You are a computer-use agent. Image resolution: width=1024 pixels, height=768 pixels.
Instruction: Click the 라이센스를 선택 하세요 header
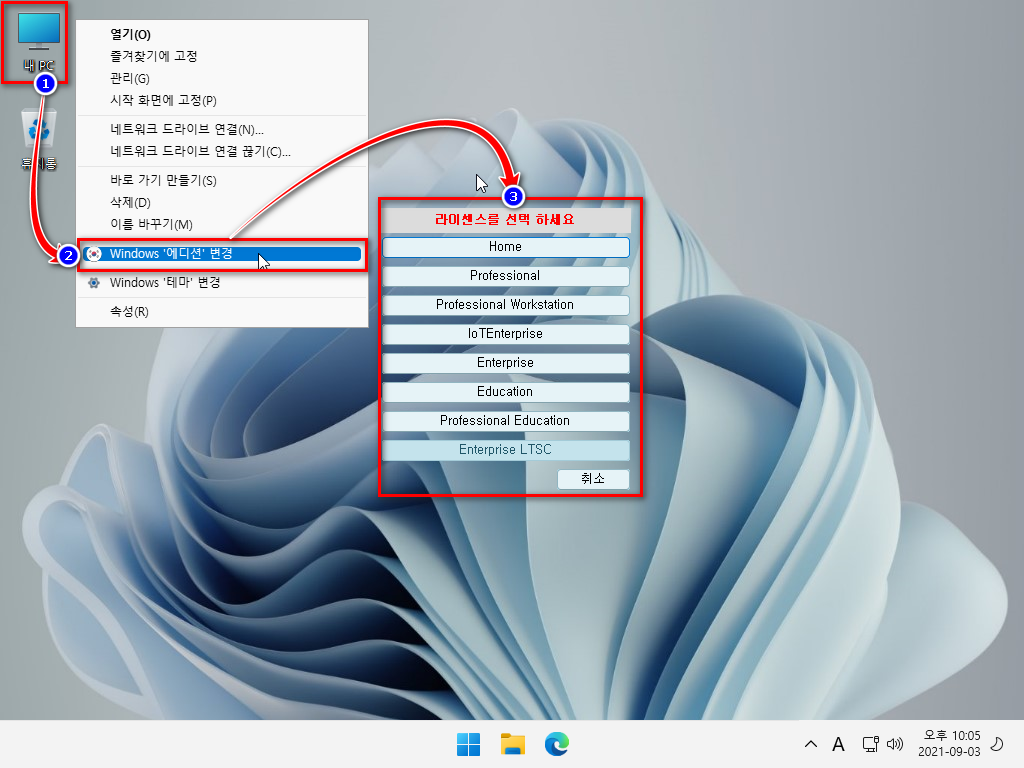pyautogui.click(x=505, y=220)
